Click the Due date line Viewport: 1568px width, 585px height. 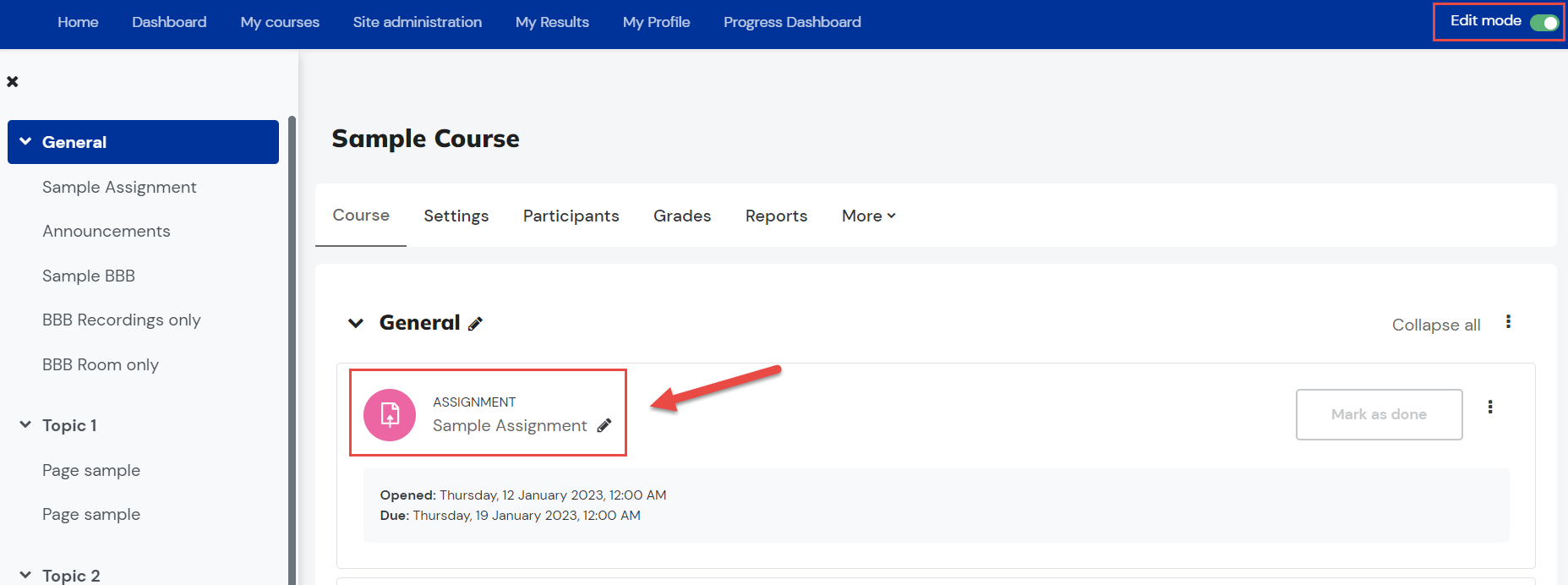[511, 515]
